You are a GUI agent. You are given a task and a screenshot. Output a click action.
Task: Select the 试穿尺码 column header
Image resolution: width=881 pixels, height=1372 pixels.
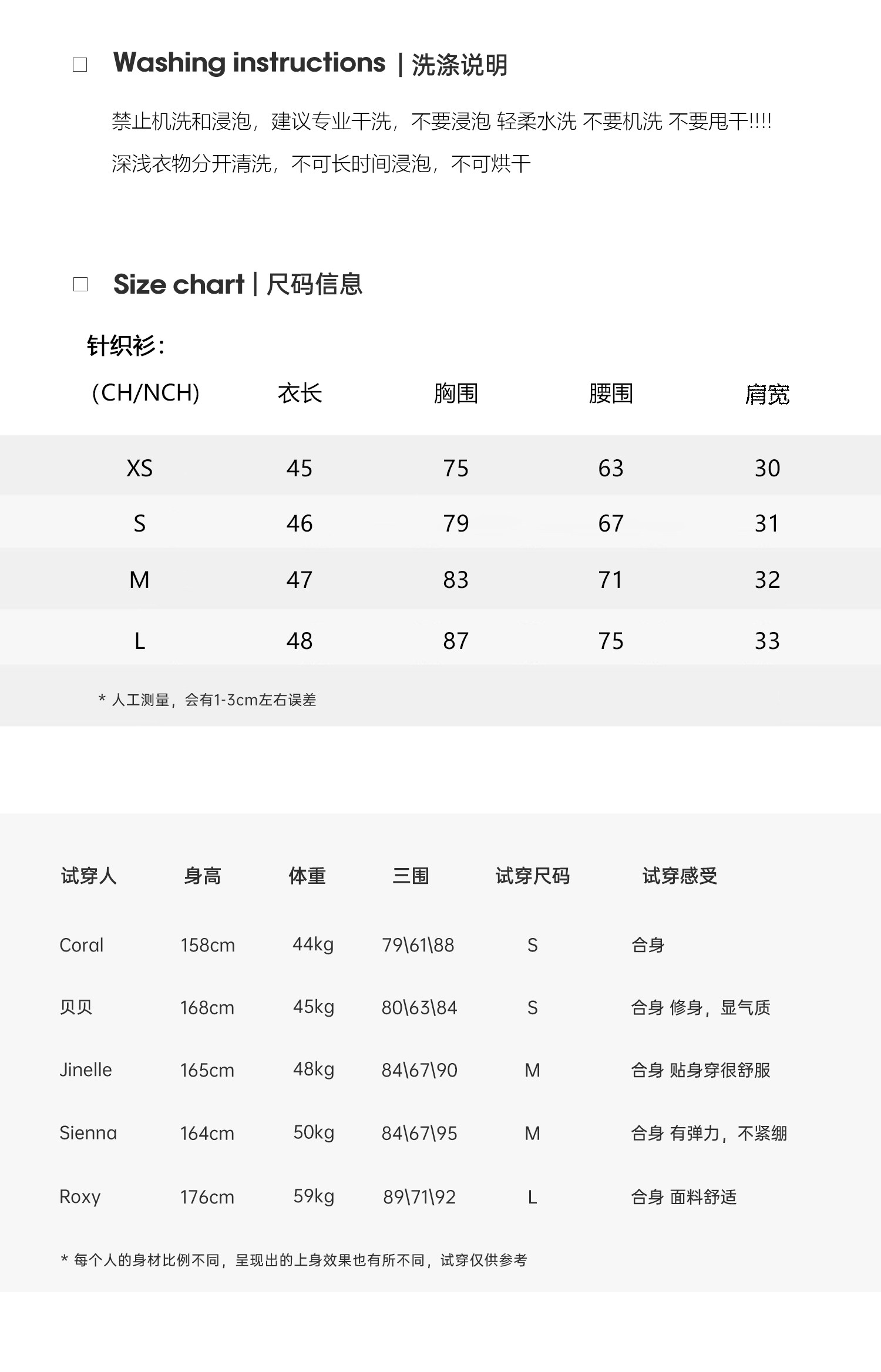(x=532, y=876)
